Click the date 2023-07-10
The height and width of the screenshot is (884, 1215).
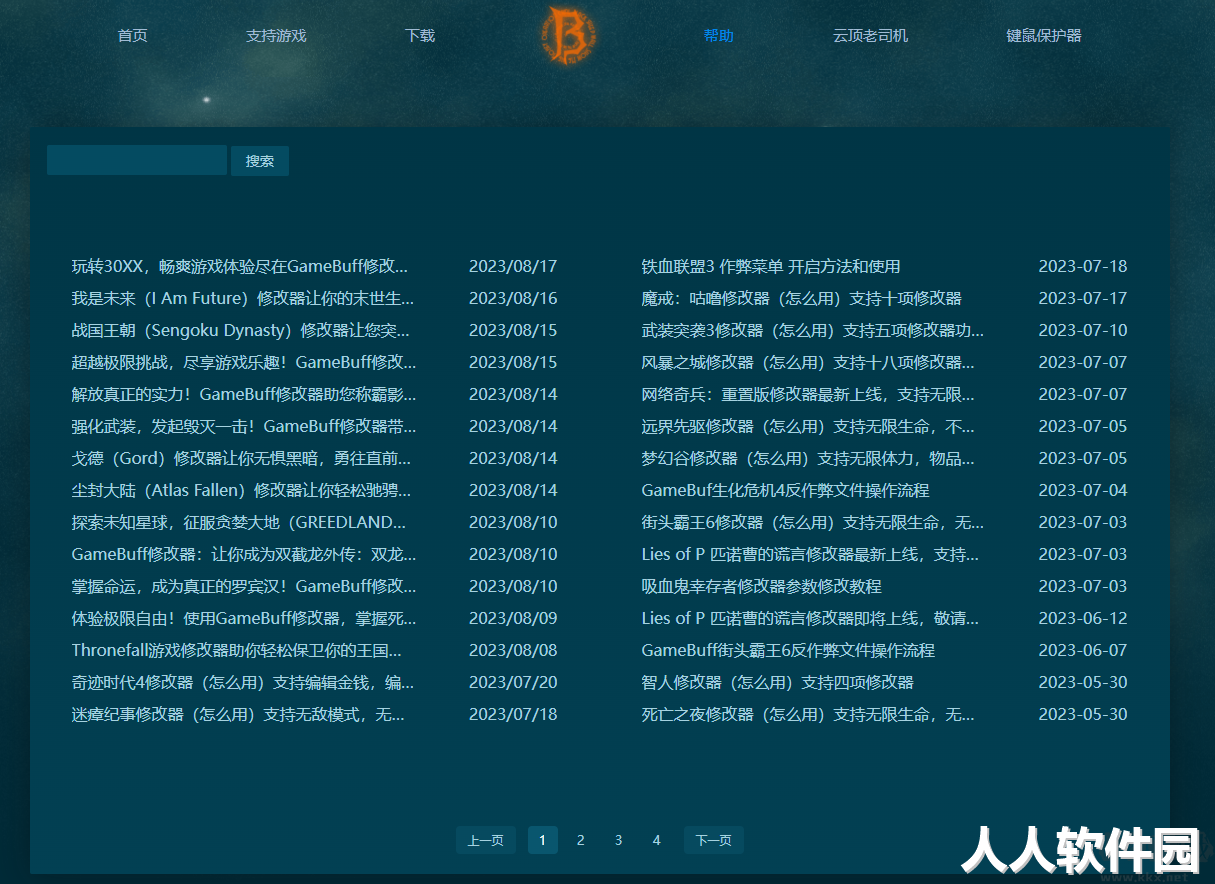point(1083,330)
